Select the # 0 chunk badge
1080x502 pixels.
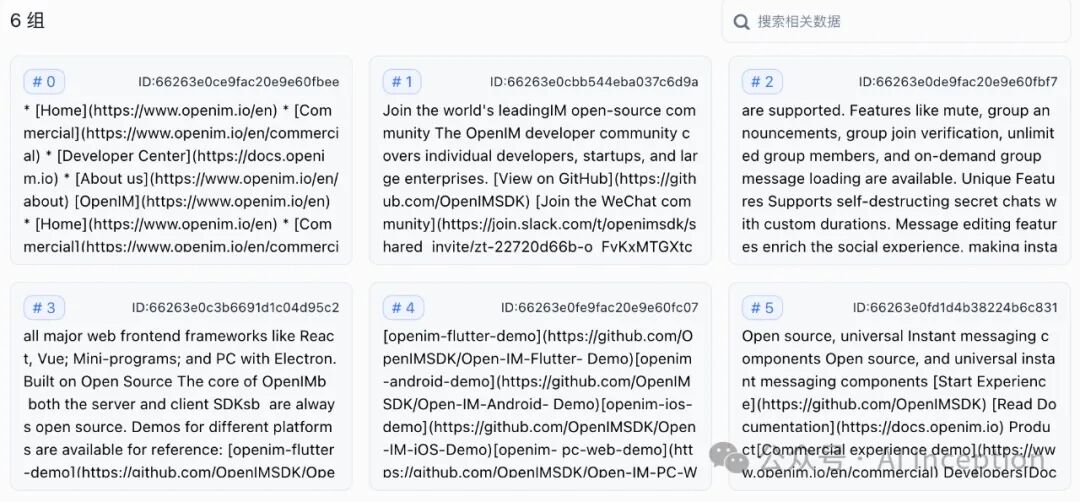(x=44, y=82)
